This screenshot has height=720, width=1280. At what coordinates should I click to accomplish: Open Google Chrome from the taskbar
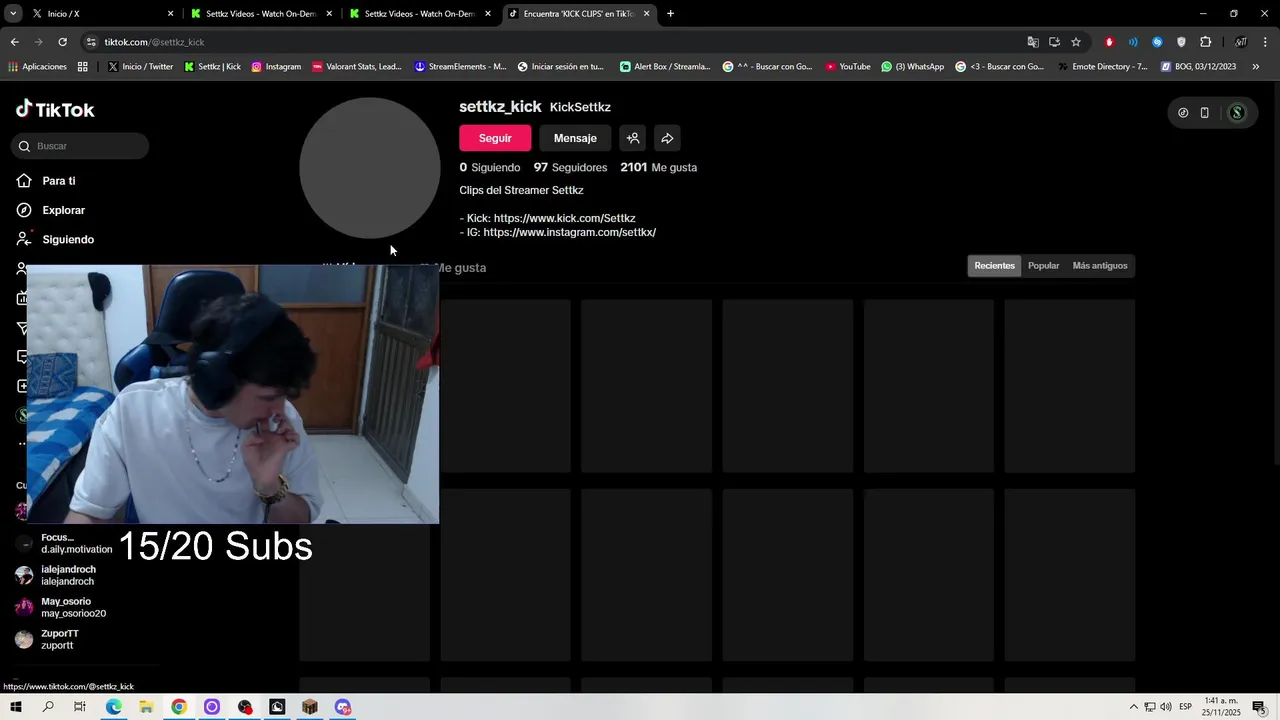179,707
